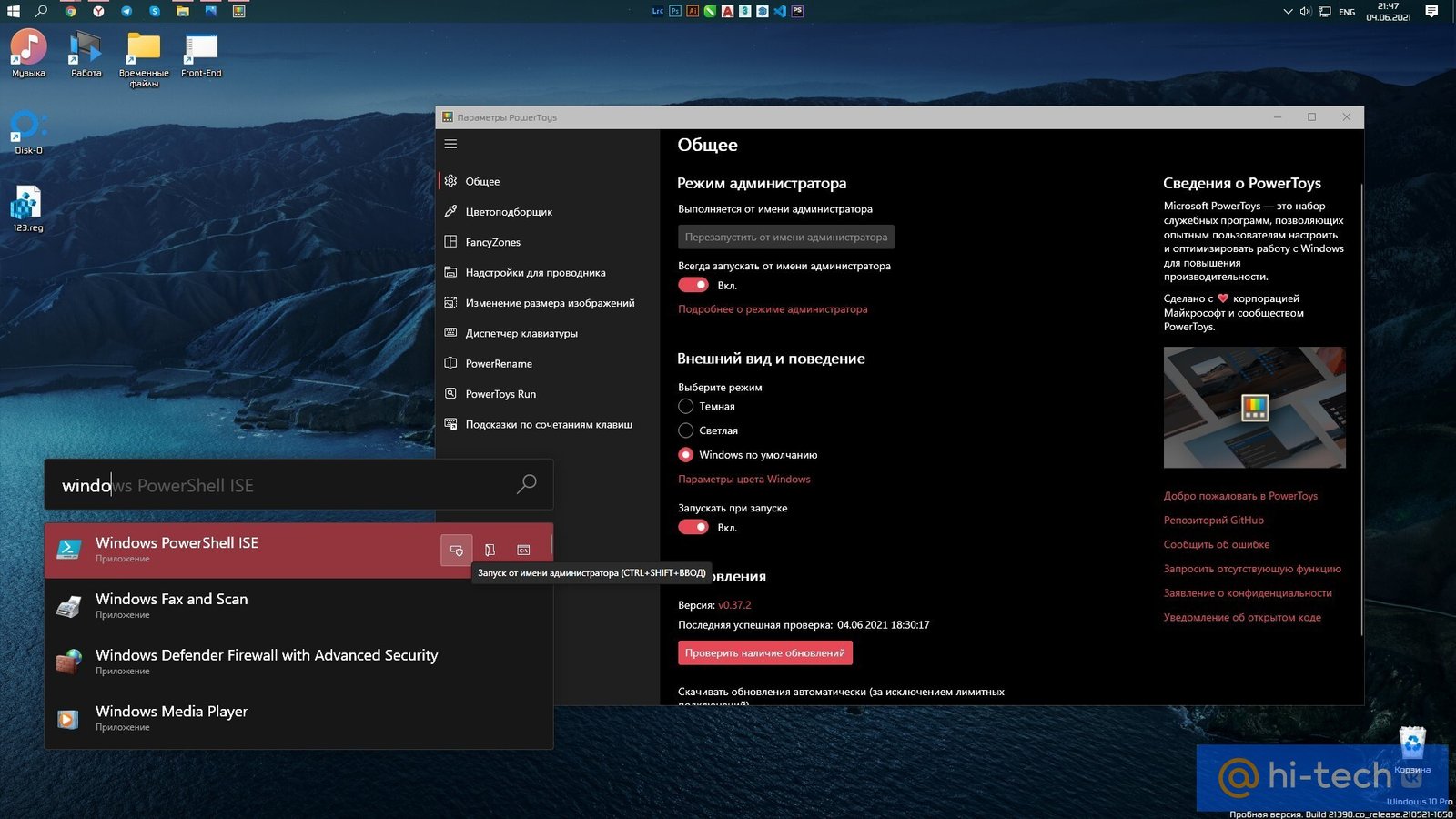Launch Google Chrome from the taskbar

70,11
